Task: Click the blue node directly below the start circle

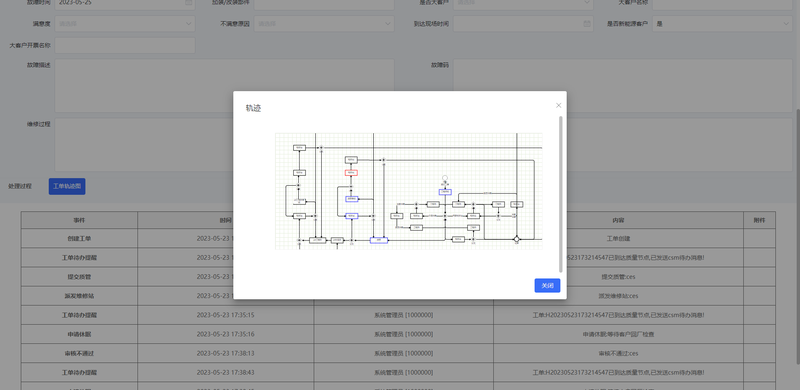Action: (445, 192)
